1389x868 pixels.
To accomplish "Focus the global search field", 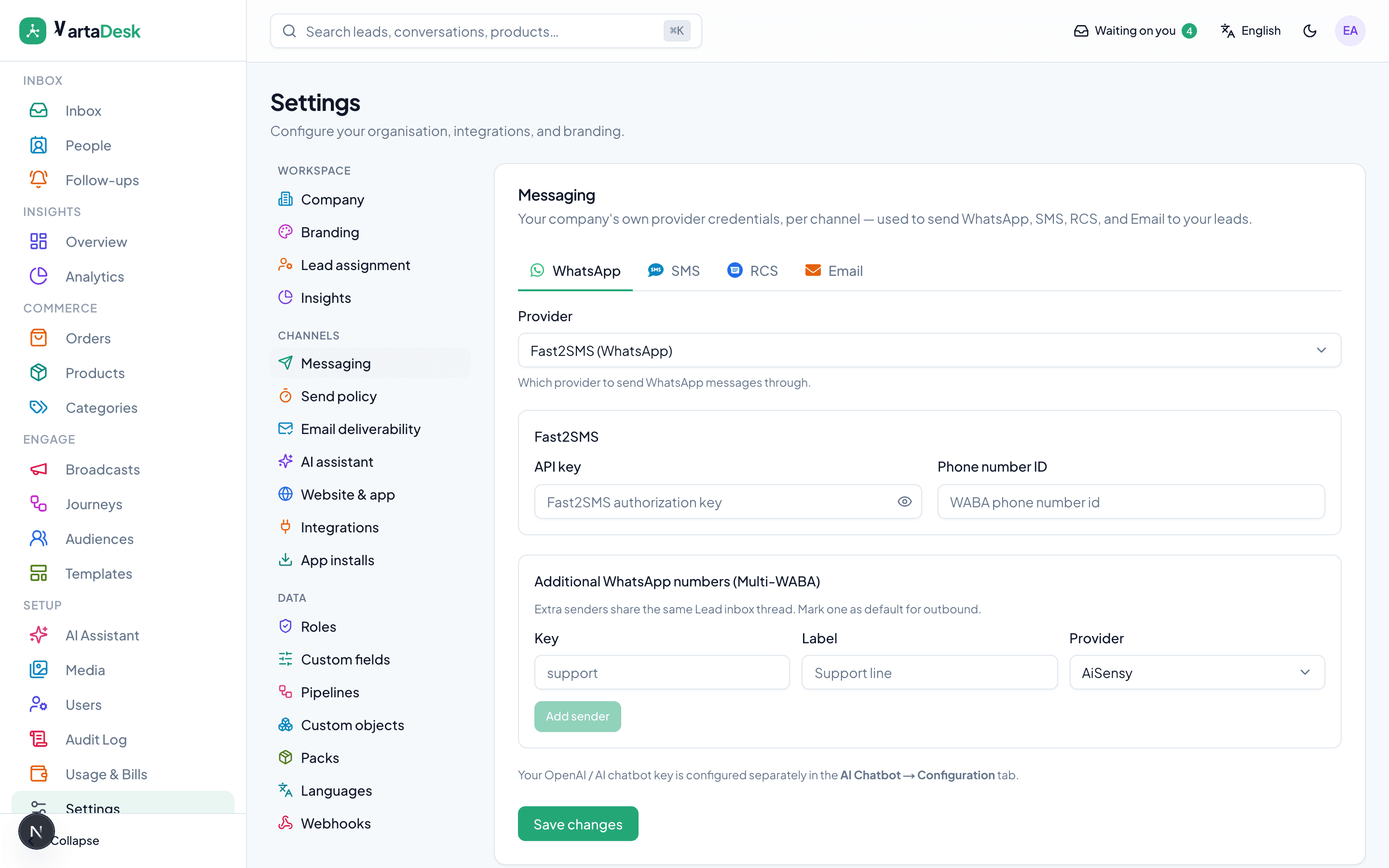I will point(486,31).
